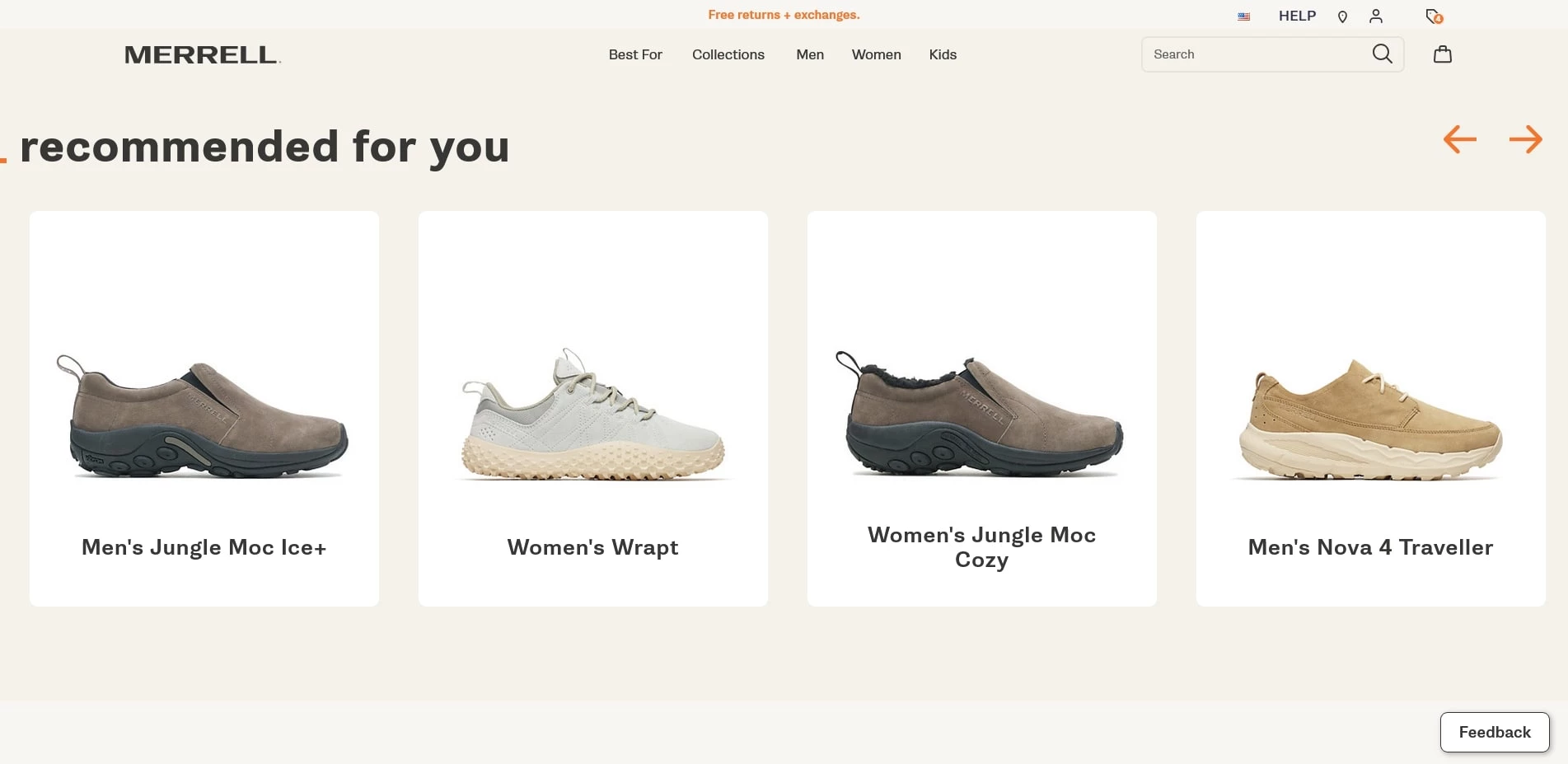The width and height of the screenshot is (1568, 764).
Task: Click the HELP link
Action: 1296,16
